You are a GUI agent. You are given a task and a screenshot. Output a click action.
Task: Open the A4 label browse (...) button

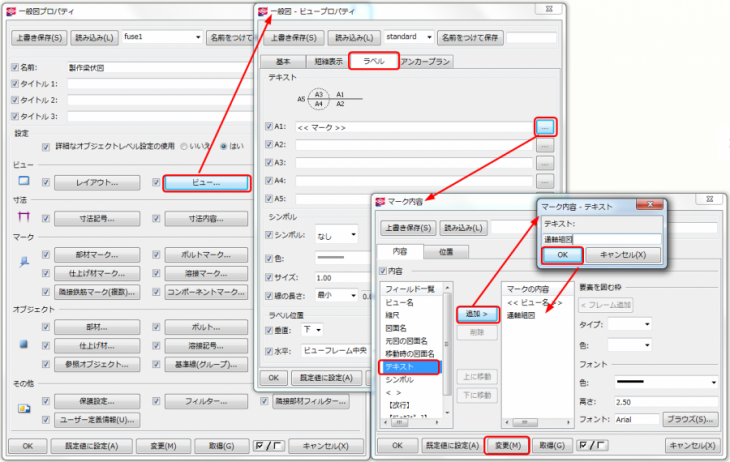tap(545, 181)
